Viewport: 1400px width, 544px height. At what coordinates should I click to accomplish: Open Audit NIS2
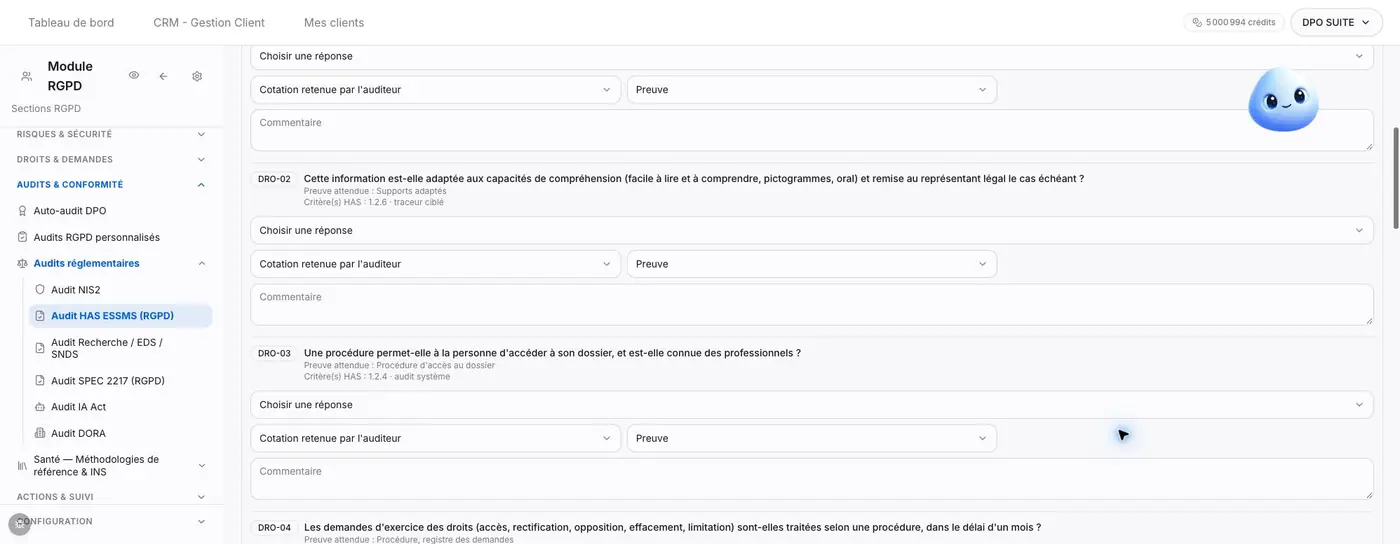76,289
